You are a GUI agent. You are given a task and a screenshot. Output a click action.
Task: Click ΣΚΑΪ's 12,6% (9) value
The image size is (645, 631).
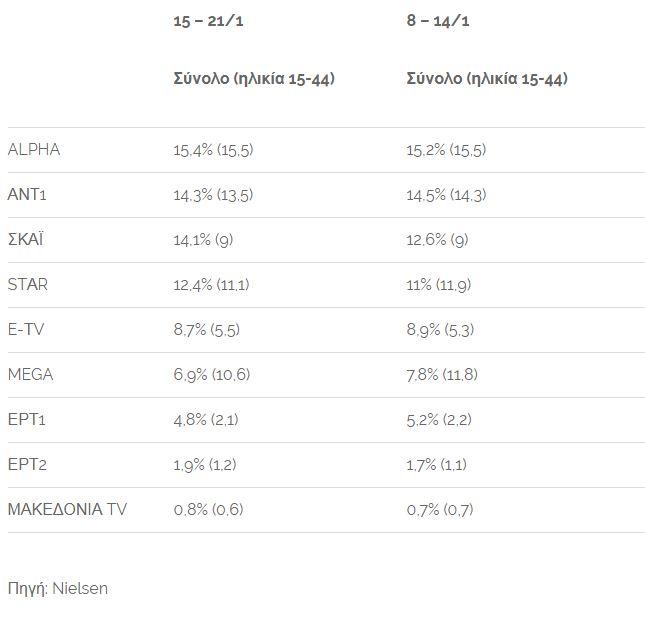tap(437, 240)
